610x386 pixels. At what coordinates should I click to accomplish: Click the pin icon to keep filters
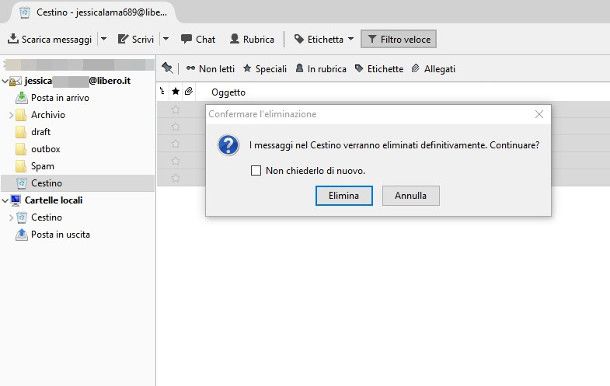[167, 68]
